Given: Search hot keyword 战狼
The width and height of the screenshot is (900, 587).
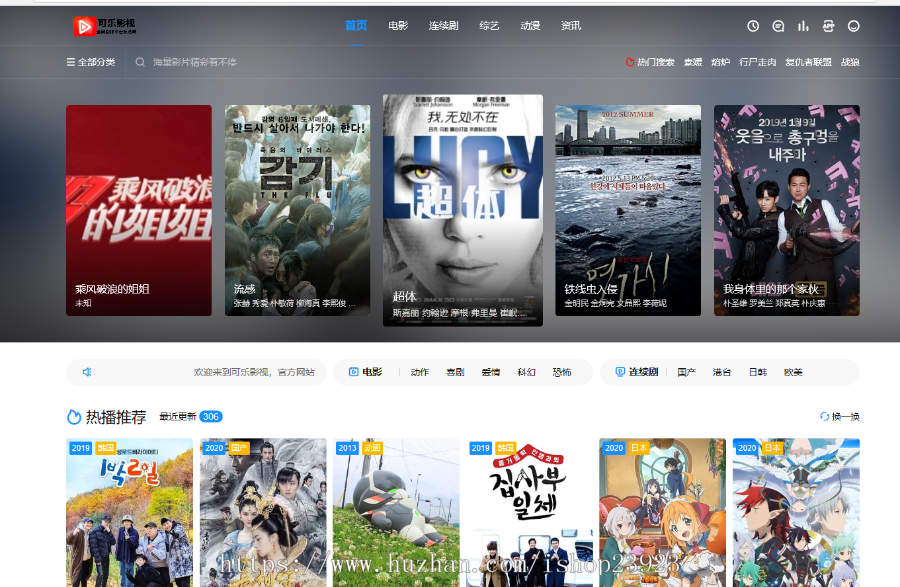Looking at the screenshot, I should click(850, 62).
